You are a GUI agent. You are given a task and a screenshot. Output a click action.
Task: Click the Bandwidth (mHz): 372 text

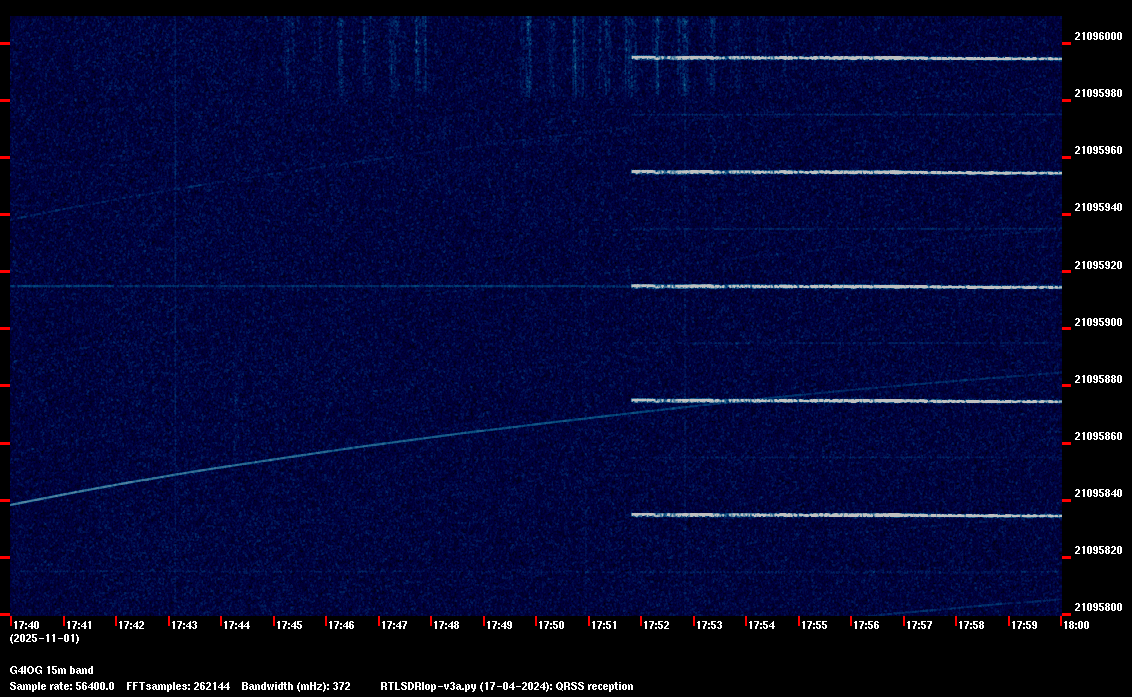(x=296, y=686)
